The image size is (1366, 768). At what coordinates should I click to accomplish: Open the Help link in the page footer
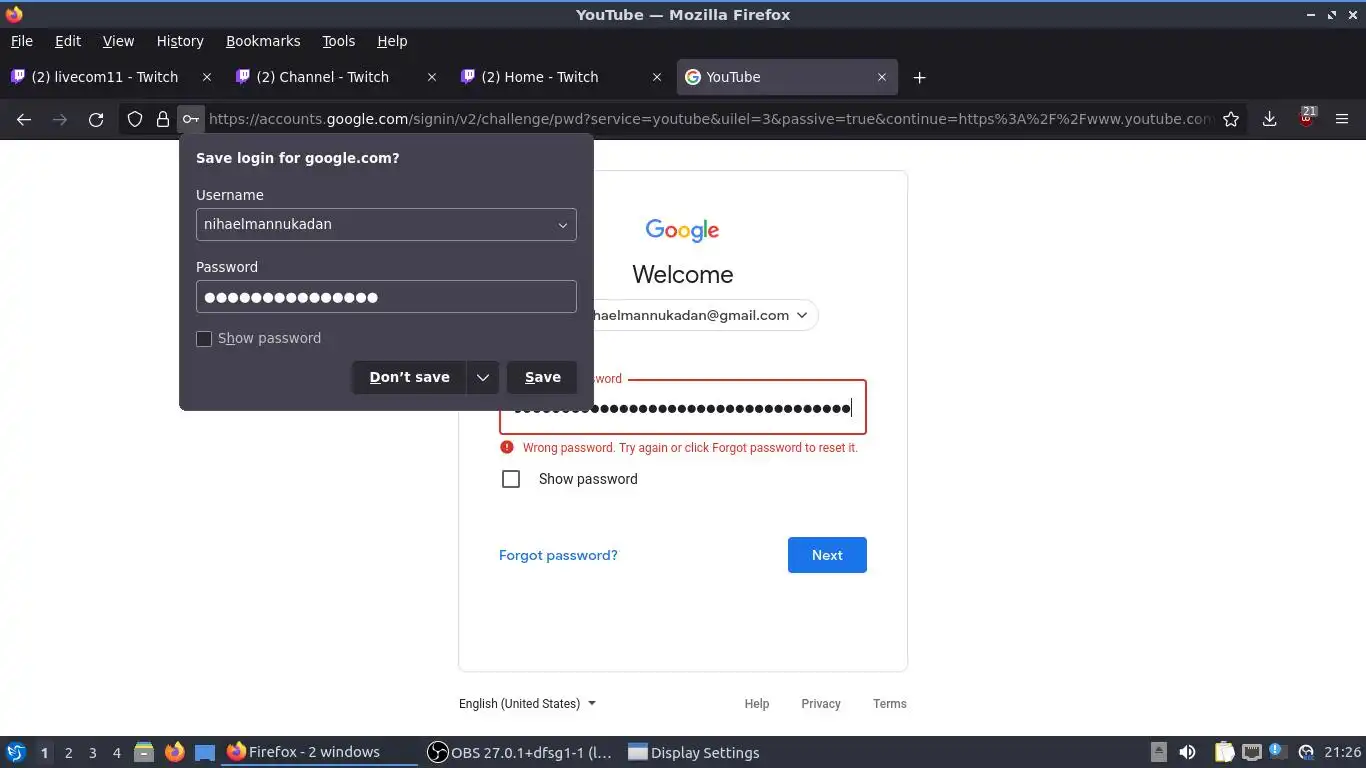pyautogui.click(x=757, y=704)
